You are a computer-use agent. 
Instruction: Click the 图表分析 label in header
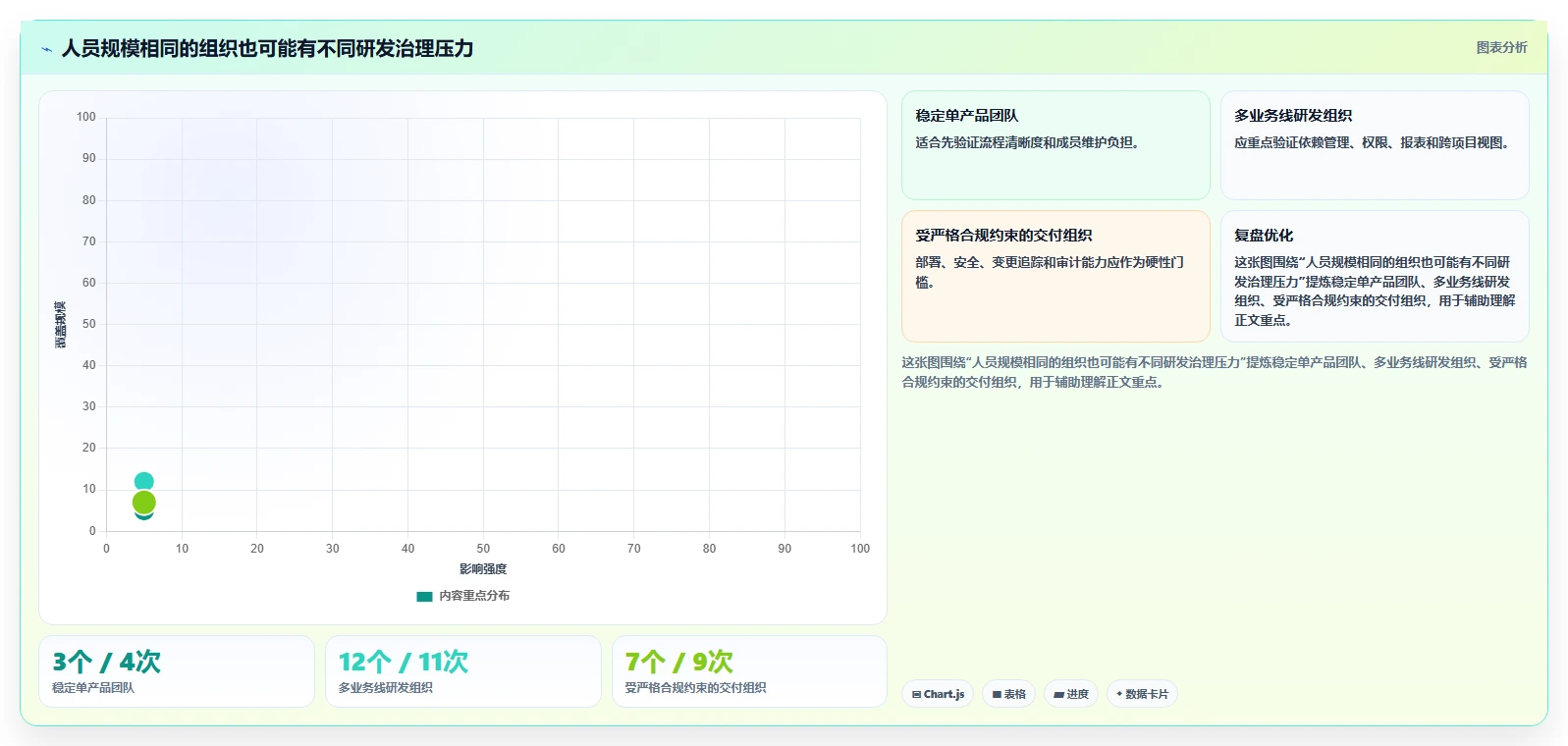pyautogui.click(x=1501, y=47)
